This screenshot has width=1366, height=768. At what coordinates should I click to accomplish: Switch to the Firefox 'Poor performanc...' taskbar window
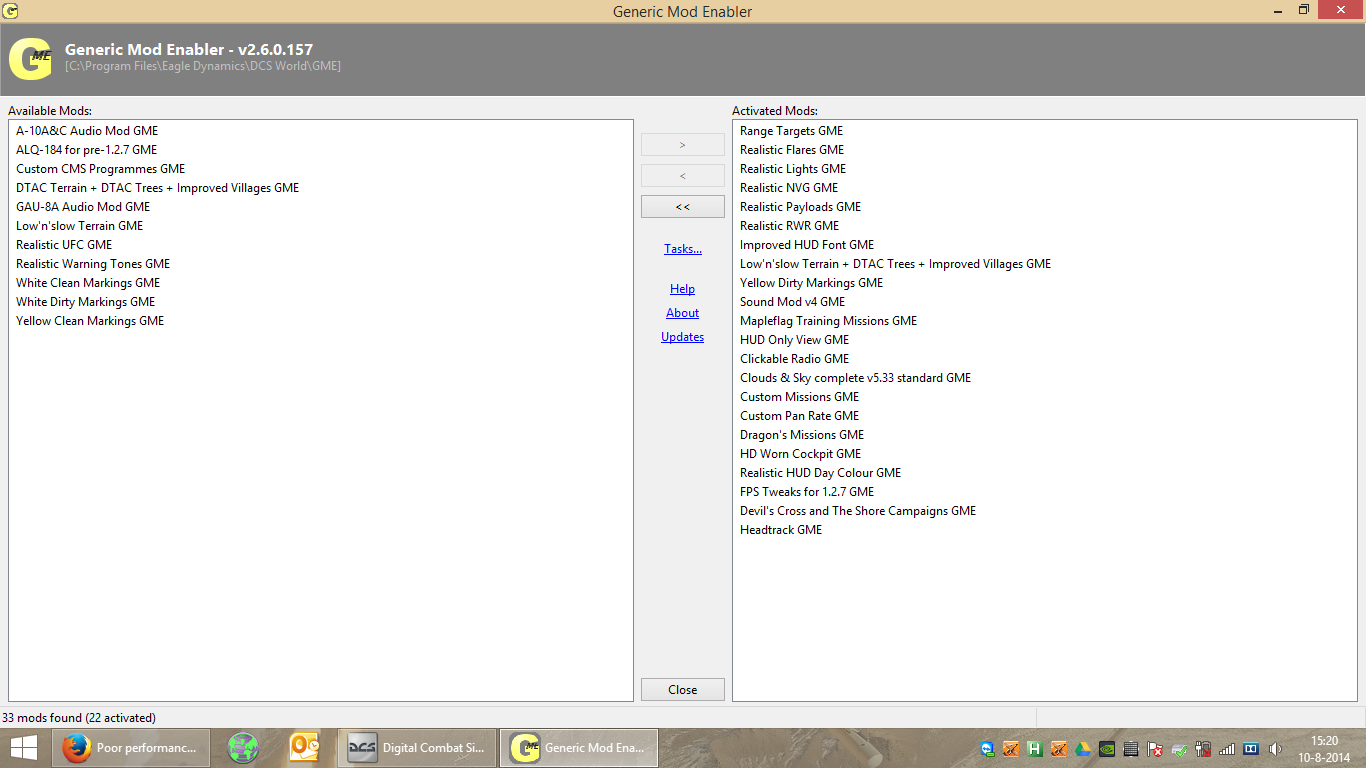[131, 748]
